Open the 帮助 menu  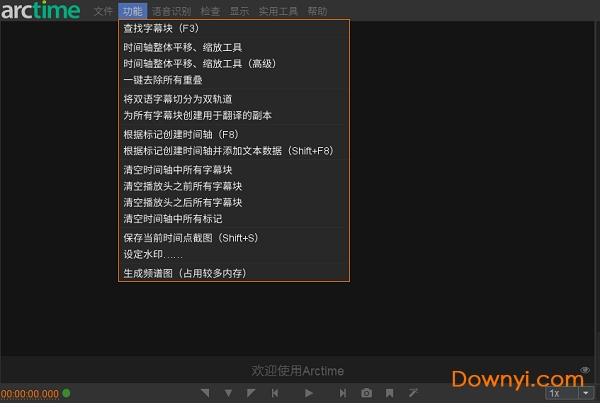(x=317, y=11)
